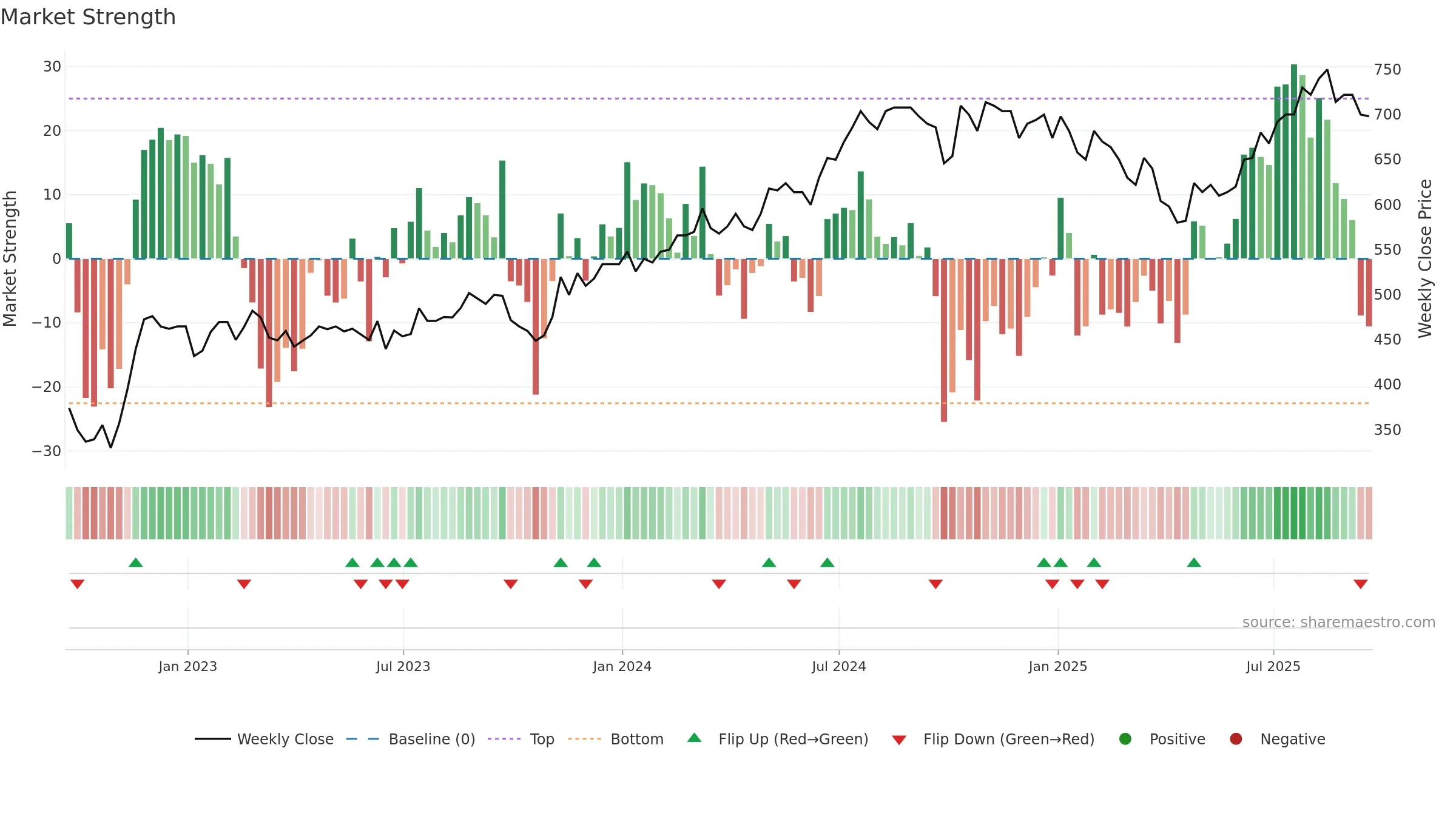The image size is (1456, 819).
Task: Click the tallest green bar above 30
Action: (1294, 161)
